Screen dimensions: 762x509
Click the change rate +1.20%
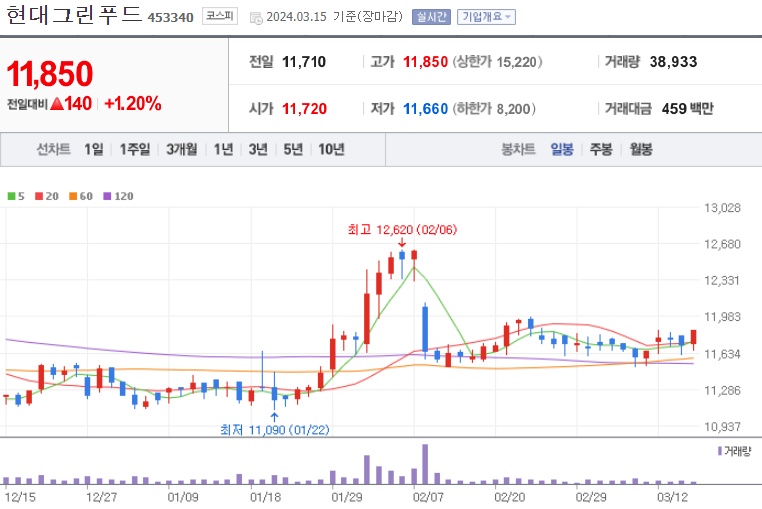(x=133, y=104)
